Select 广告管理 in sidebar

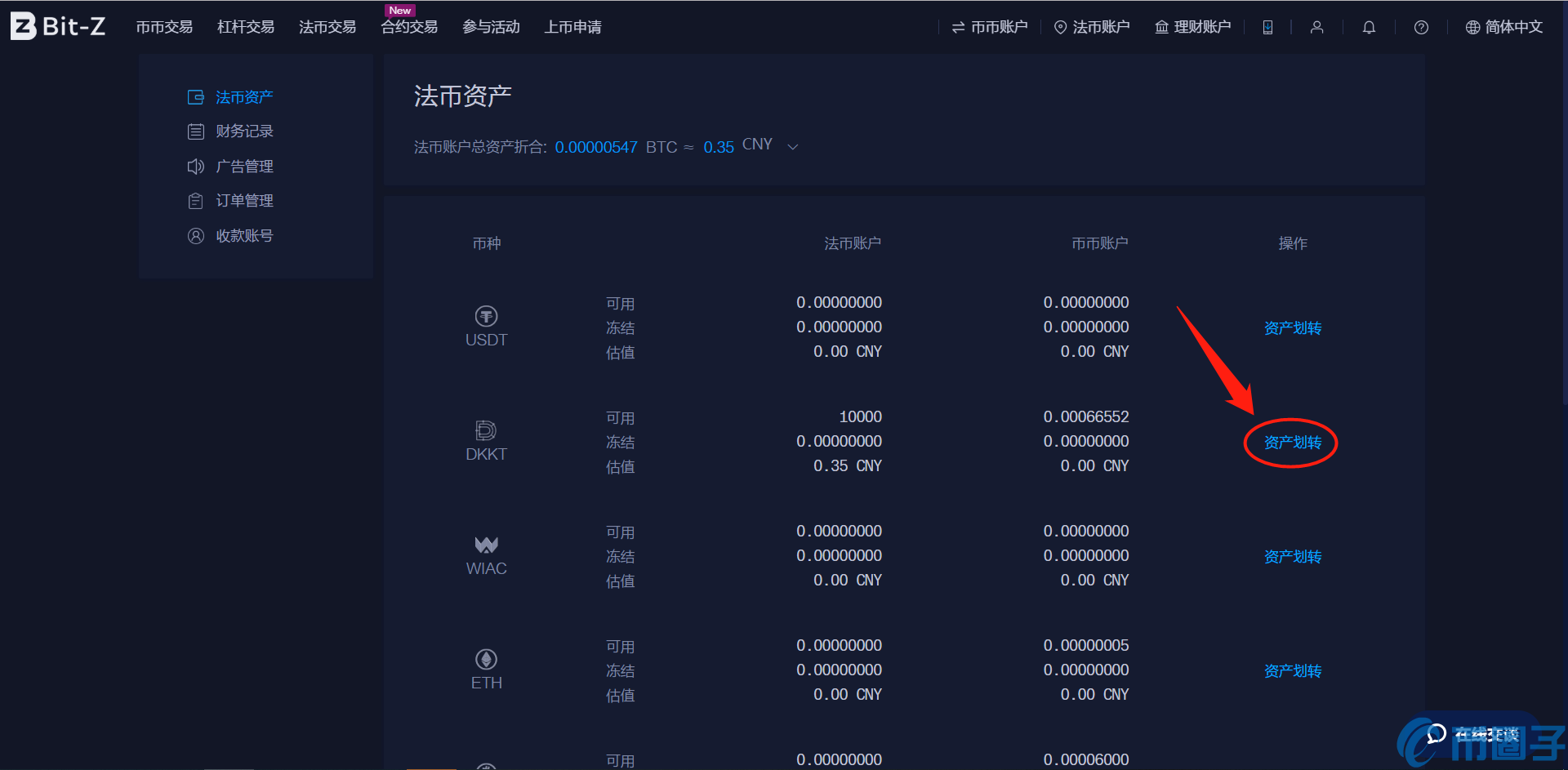(244, 167)
